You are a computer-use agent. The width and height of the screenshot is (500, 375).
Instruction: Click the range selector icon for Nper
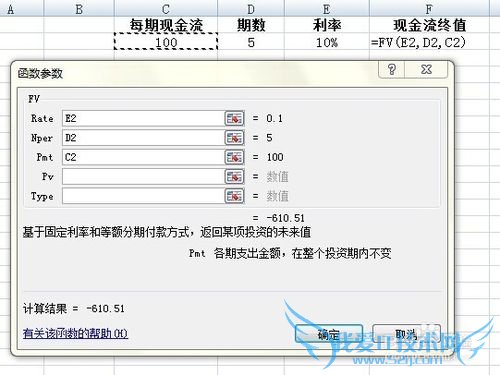[x=235, y=138]
